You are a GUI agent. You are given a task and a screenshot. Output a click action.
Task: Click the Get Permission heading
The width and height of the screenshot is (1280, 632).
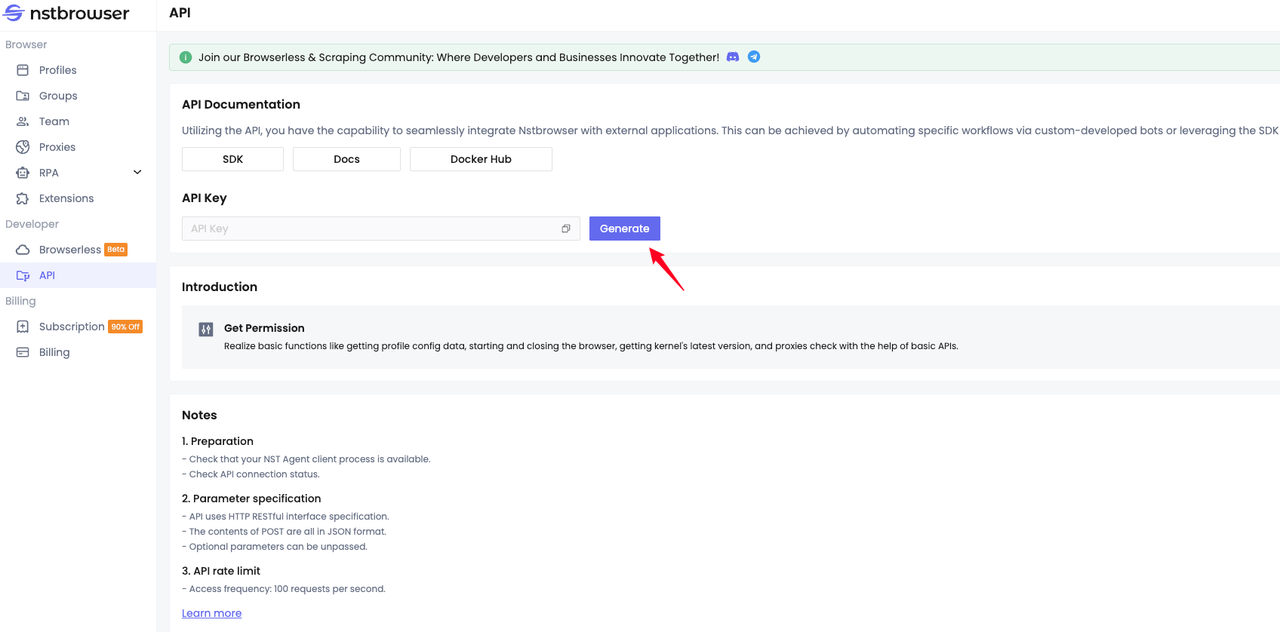point(264,328)
